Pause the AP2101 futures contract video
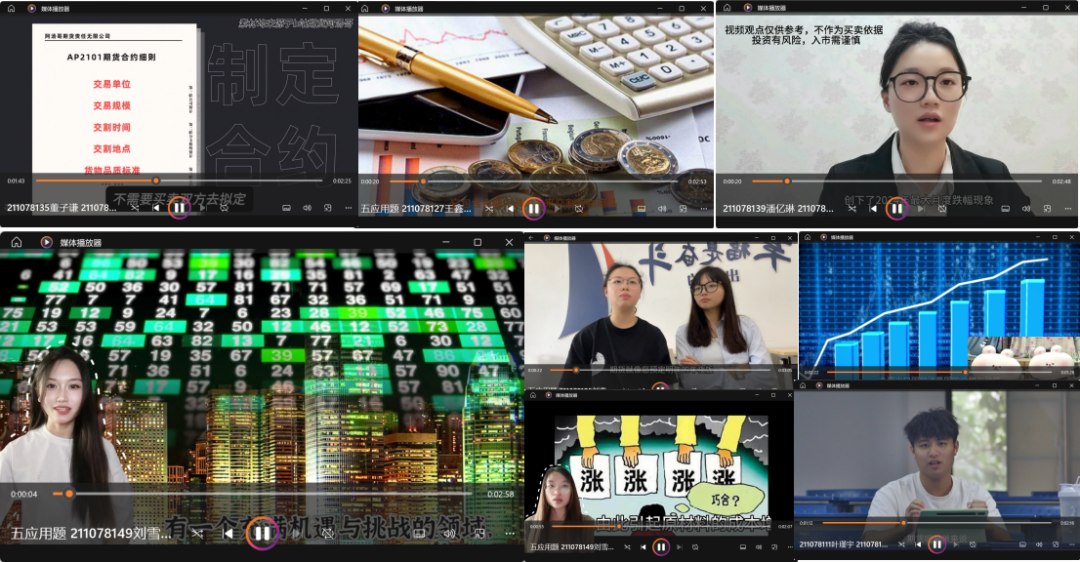The width and height of the screenshot is (1080, 562). click(179, 208)
